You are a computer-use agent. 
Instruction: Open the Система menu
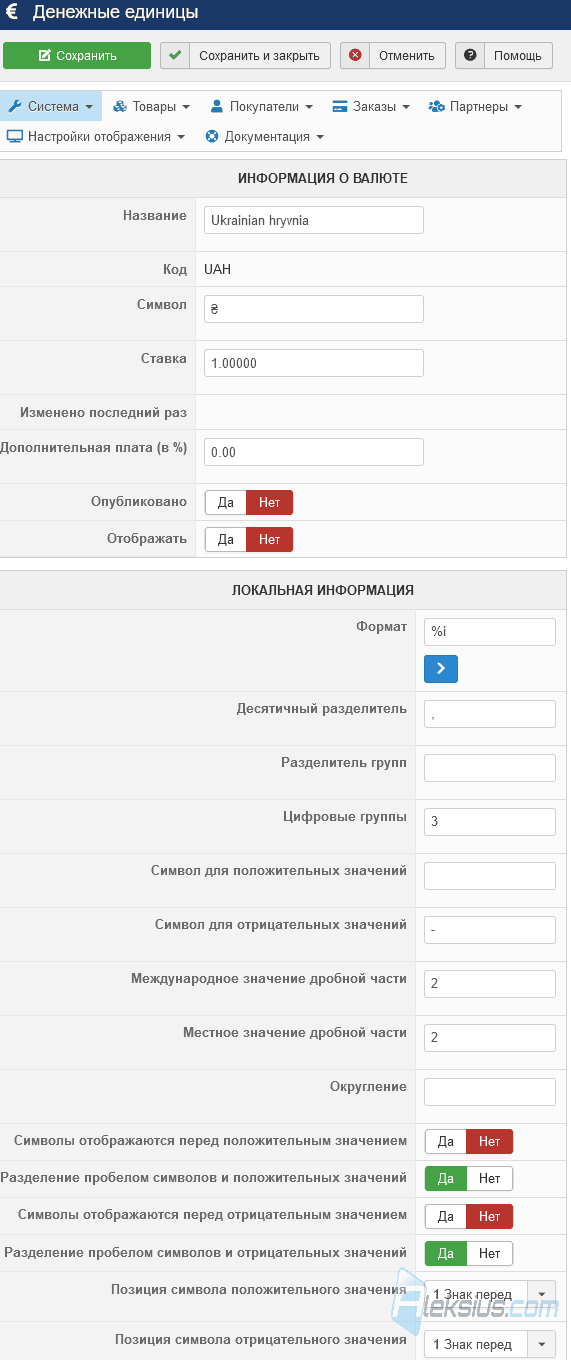(51, 106)
